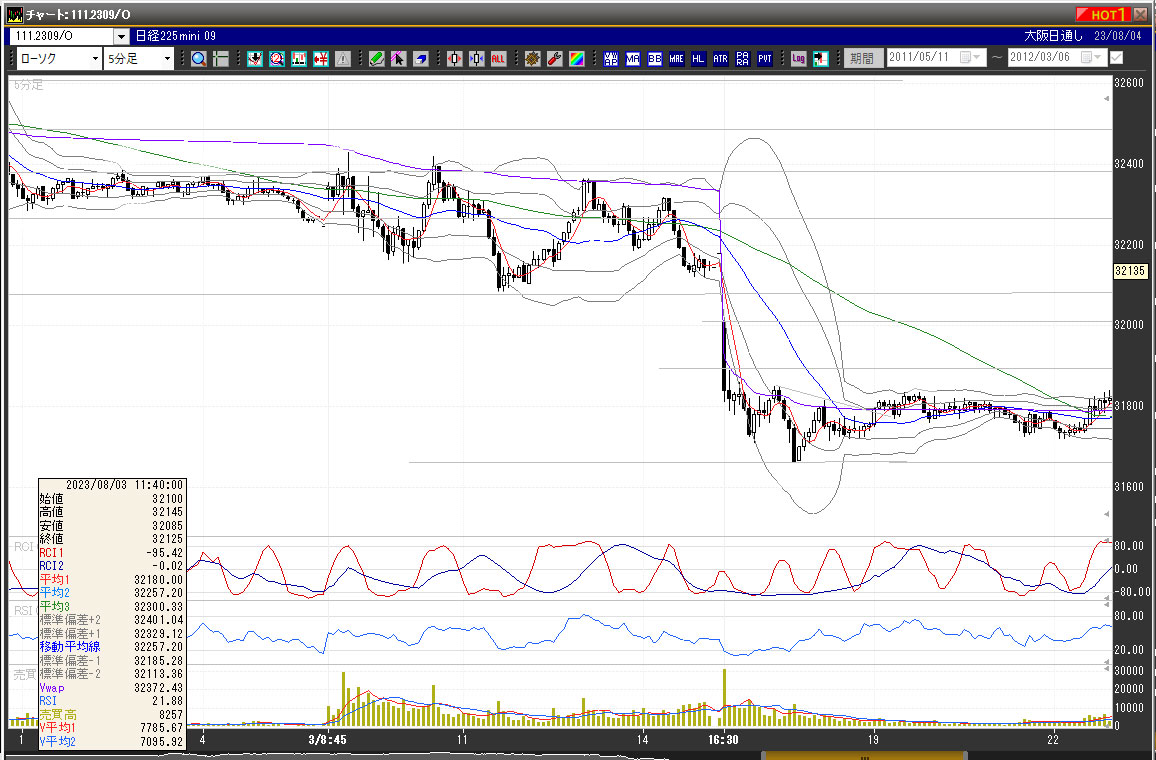Toggle the VWAP indicator
Viewport: 1156px width, 760px height.
click(611, 59)
